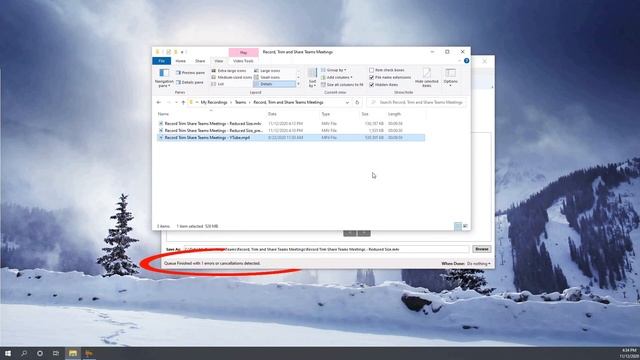Open Explorer Help question mark icon
This screenshot has height=360, width=640.
click(x=466, y=61)
